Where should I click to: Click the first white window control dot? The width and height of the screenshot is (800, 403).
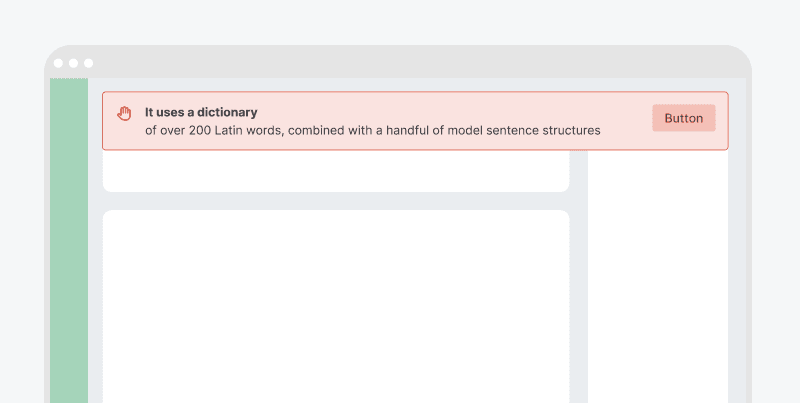coord(58,63)
